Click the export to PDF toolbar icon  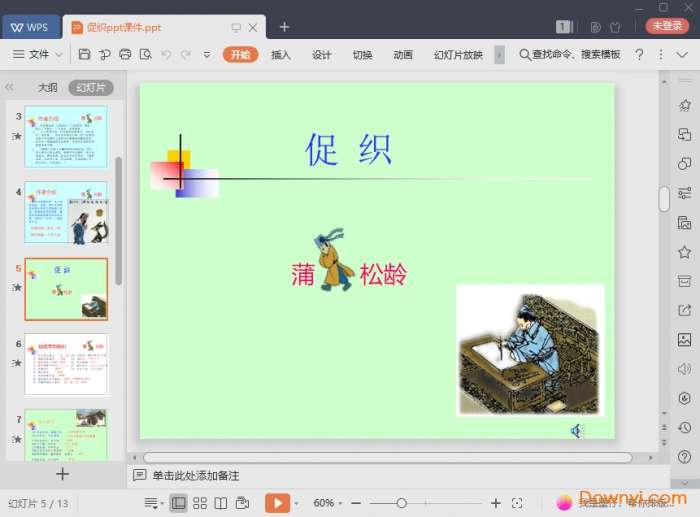(x=105, y=54)
